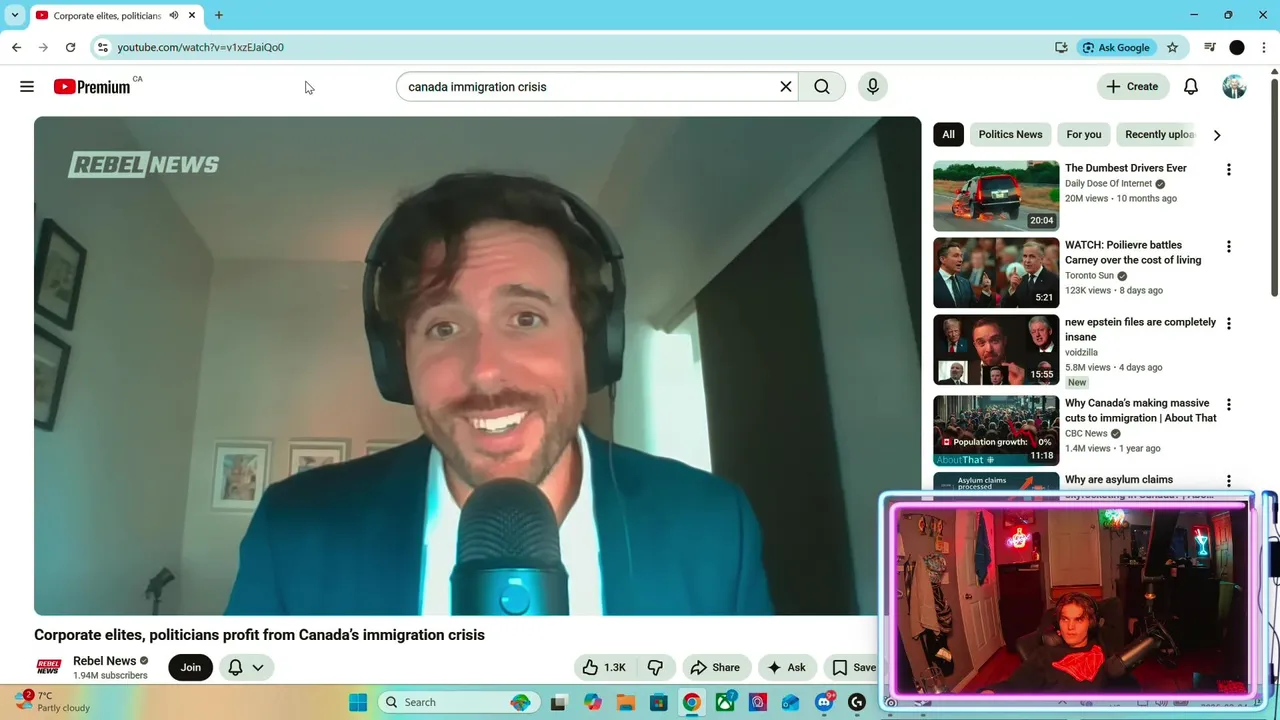Clear the search box text

coord(786,87)
